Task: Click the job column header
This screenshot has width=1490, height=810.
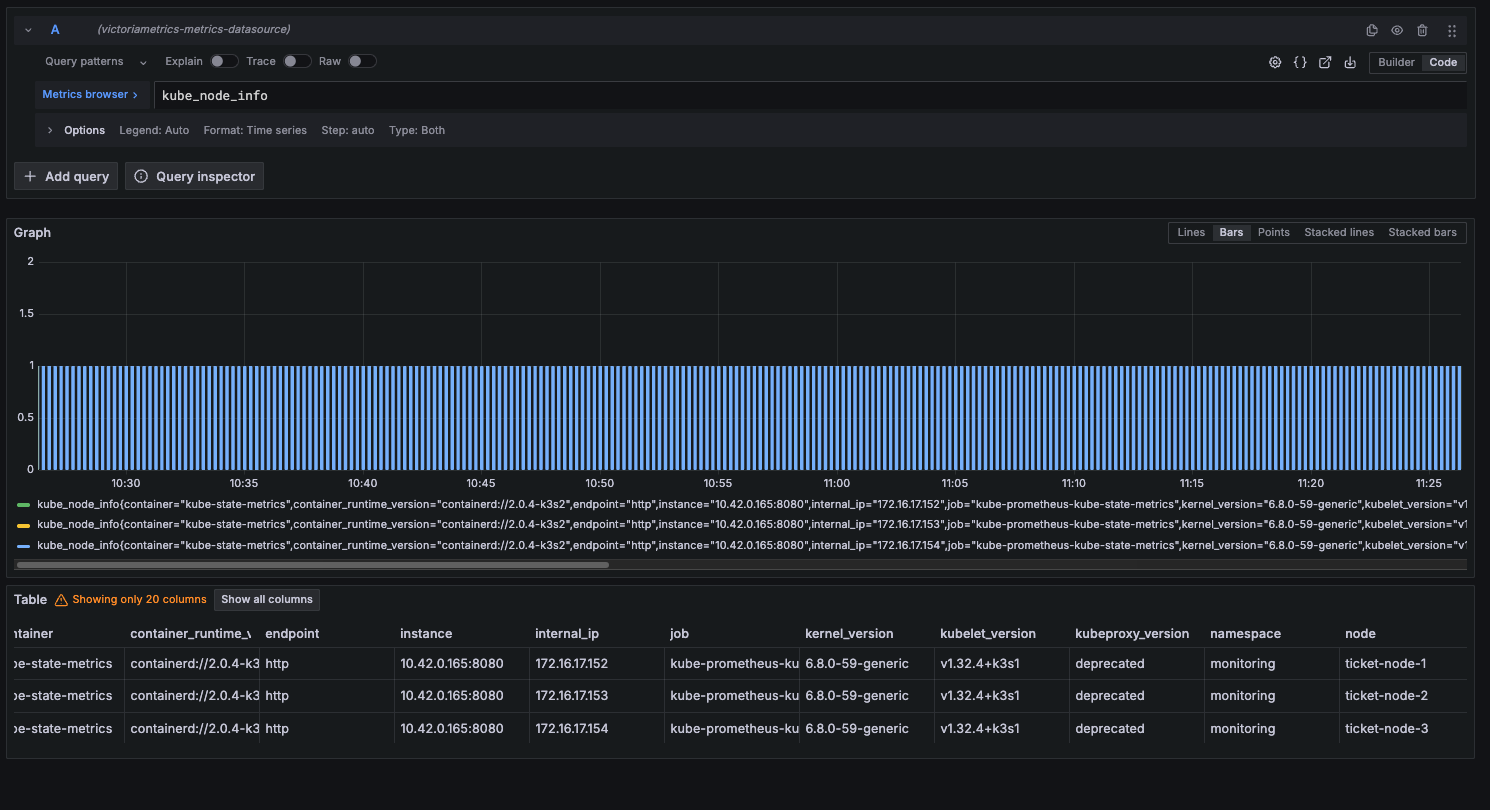Action: (x=679, y=633)
